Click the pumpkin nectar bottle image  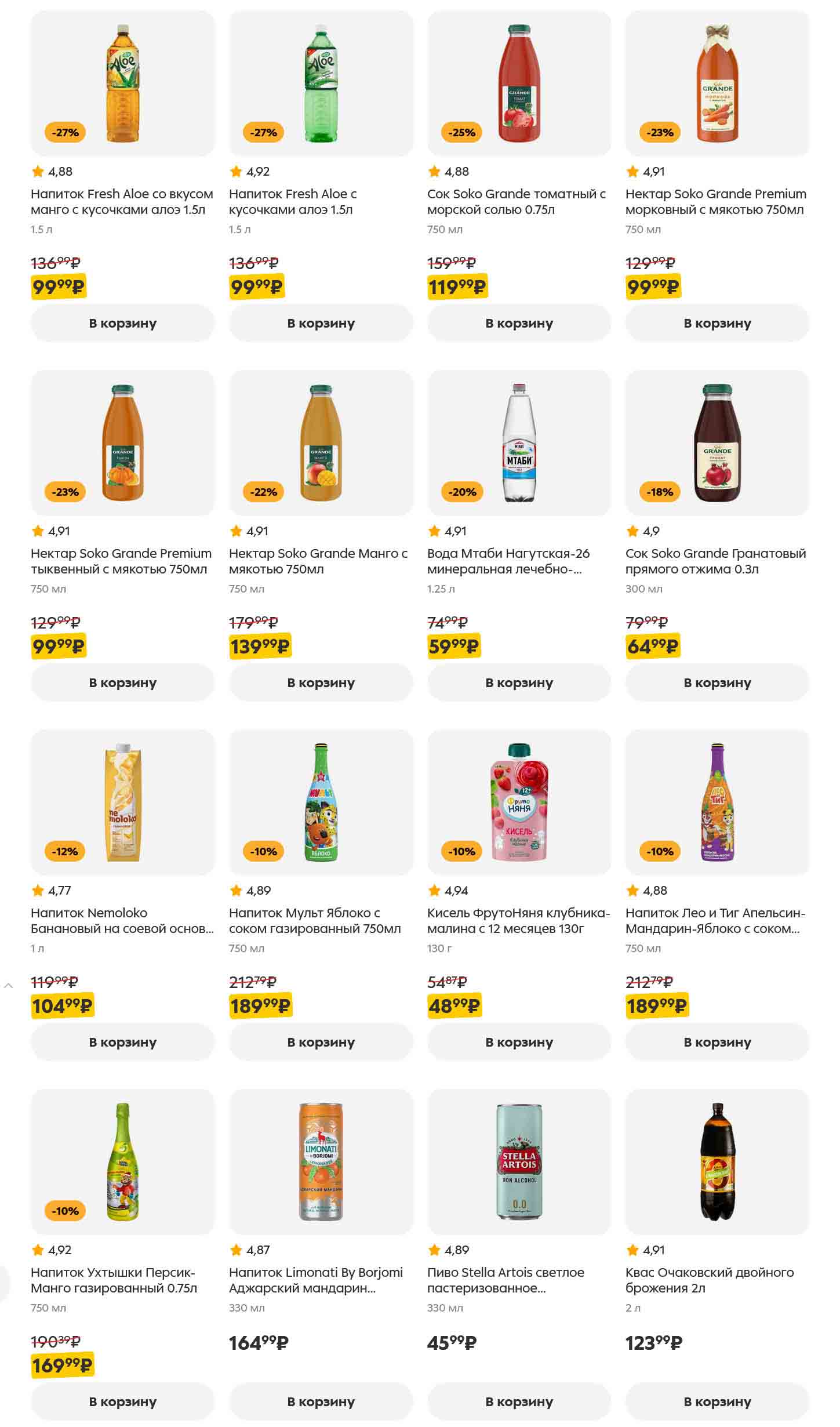click(122, 442)
